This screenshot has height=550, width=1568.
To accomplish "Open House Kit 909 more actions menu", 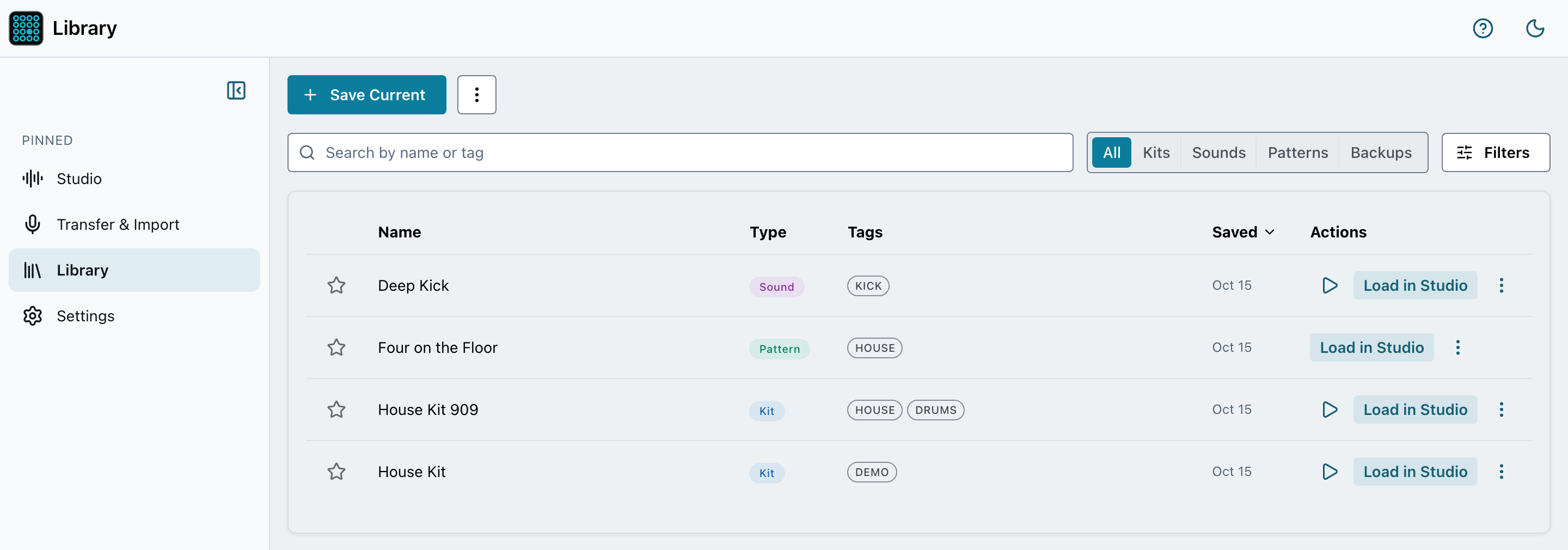I will (x=1501, y=410).
